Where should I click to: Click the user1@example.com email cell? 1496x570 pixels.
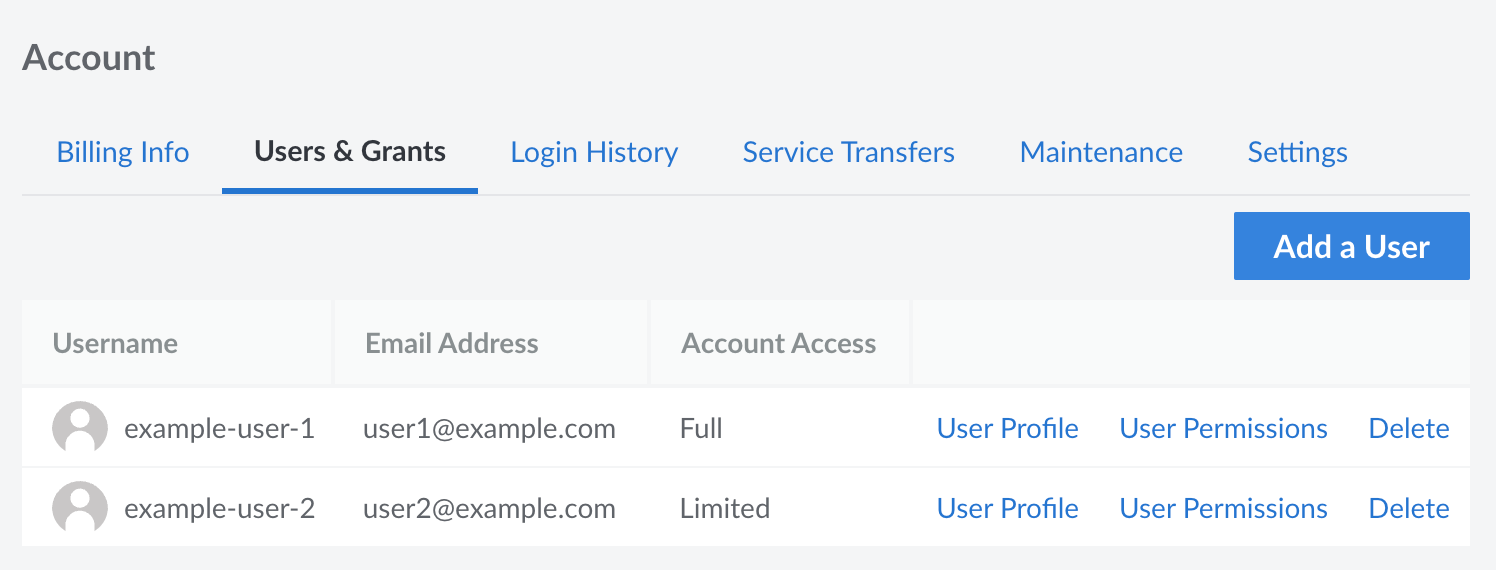tap(489, 429)
